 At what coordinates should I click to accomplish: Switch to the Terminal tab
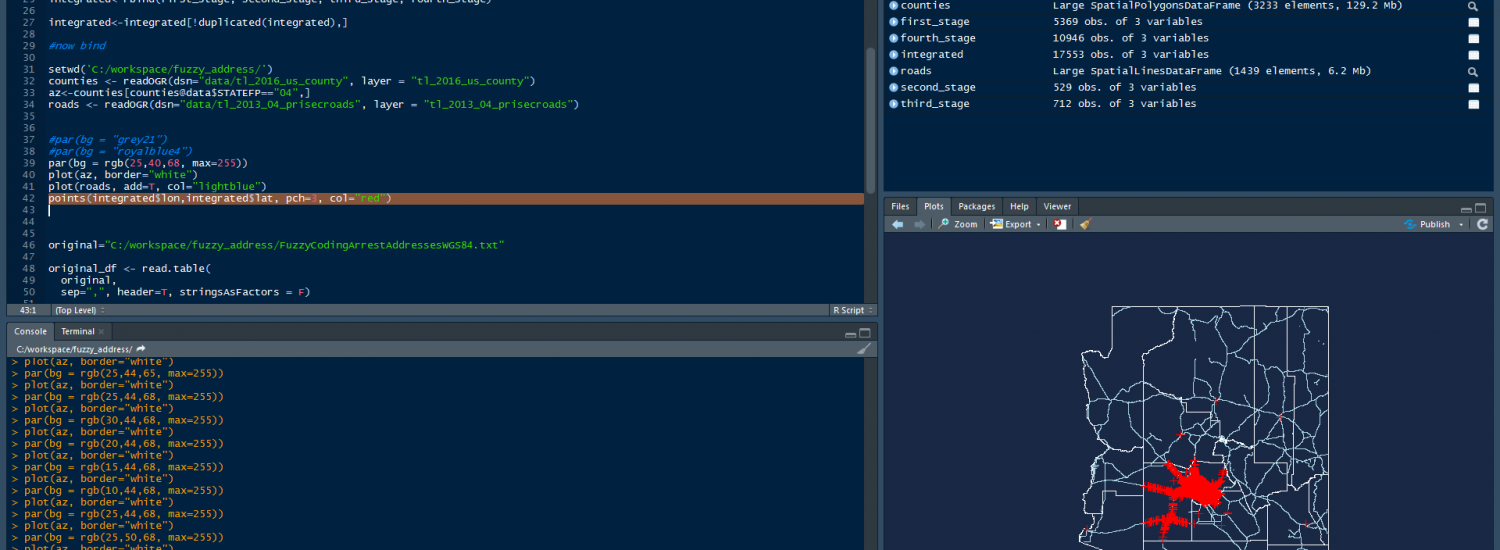click(77, 331)
